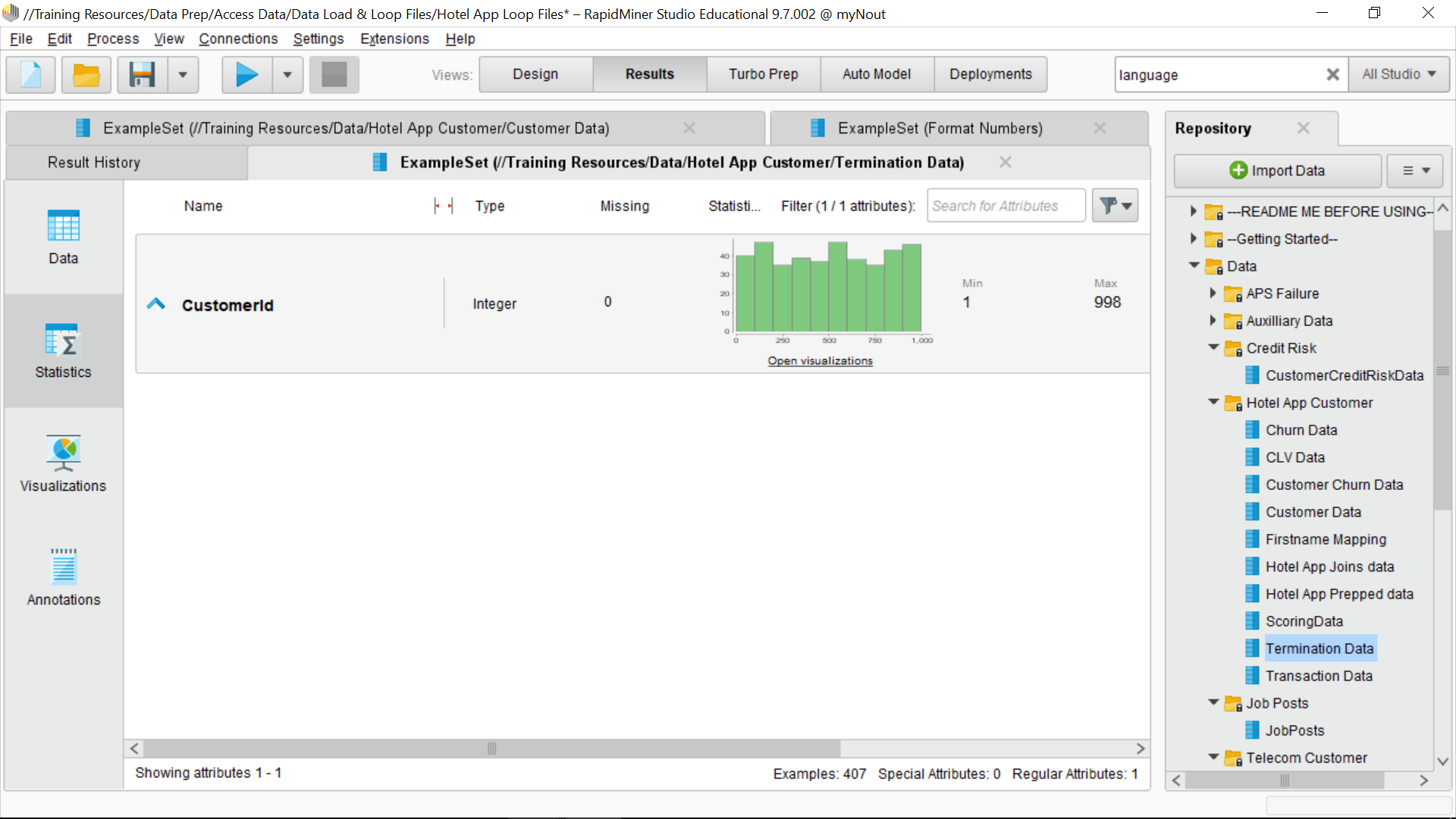This screenshot has width=1456, height=819.
Task: Open the Extensions menu
Action: point(394,39)
